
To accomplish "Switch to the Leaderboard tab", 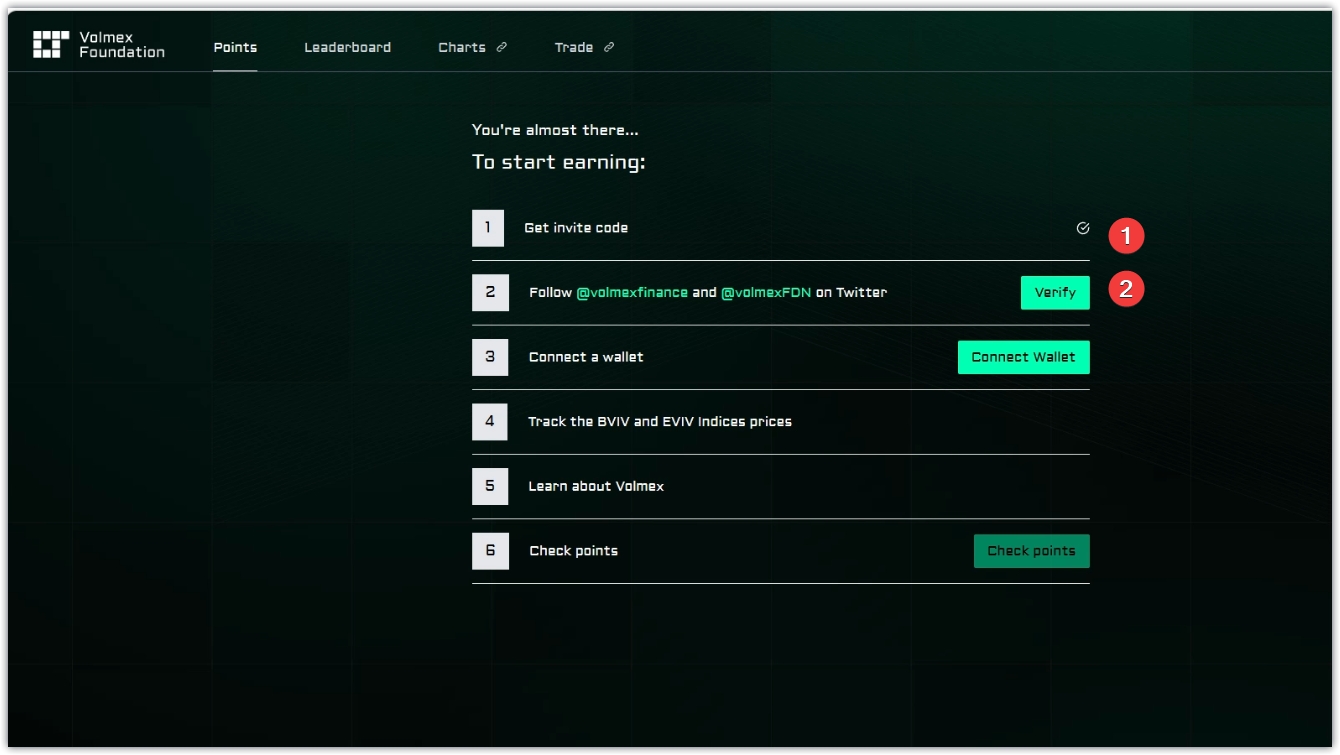I will click(x=347, y=47).
